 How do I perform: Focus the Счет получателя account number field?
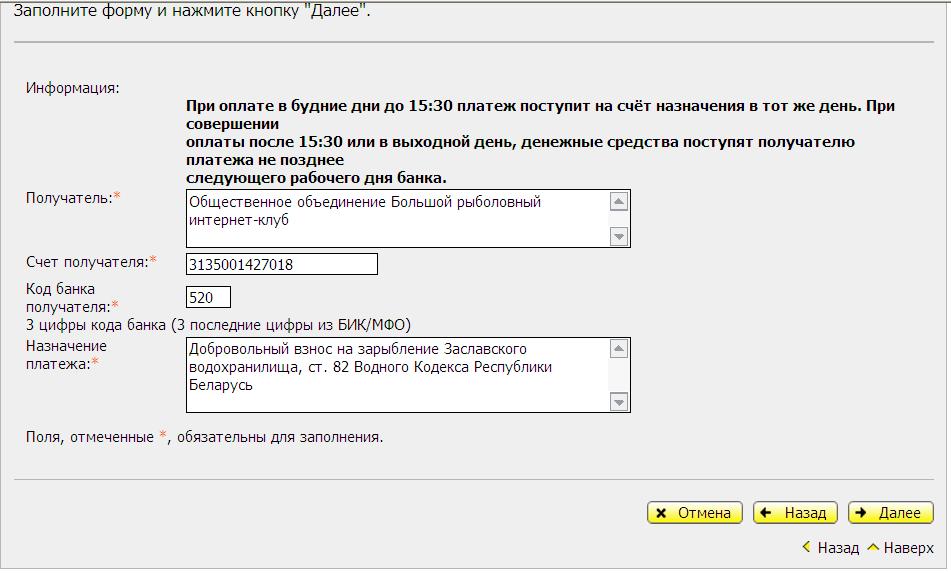tap(282, 264)
